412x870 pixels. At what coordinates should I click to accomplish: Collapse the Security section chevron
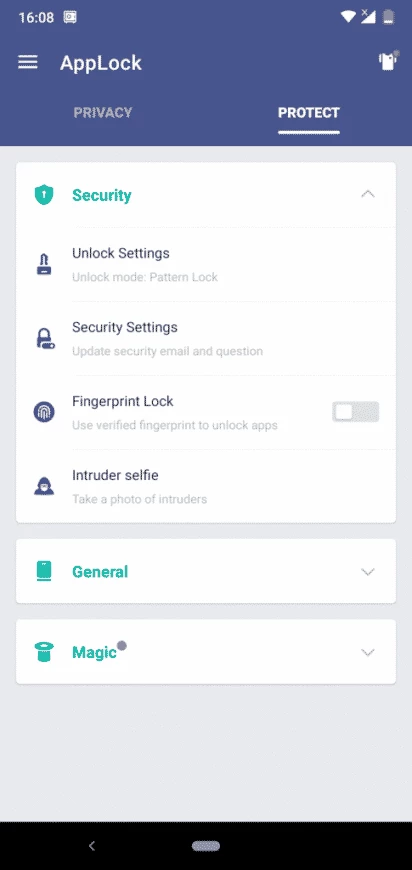[x=368, y=195]
